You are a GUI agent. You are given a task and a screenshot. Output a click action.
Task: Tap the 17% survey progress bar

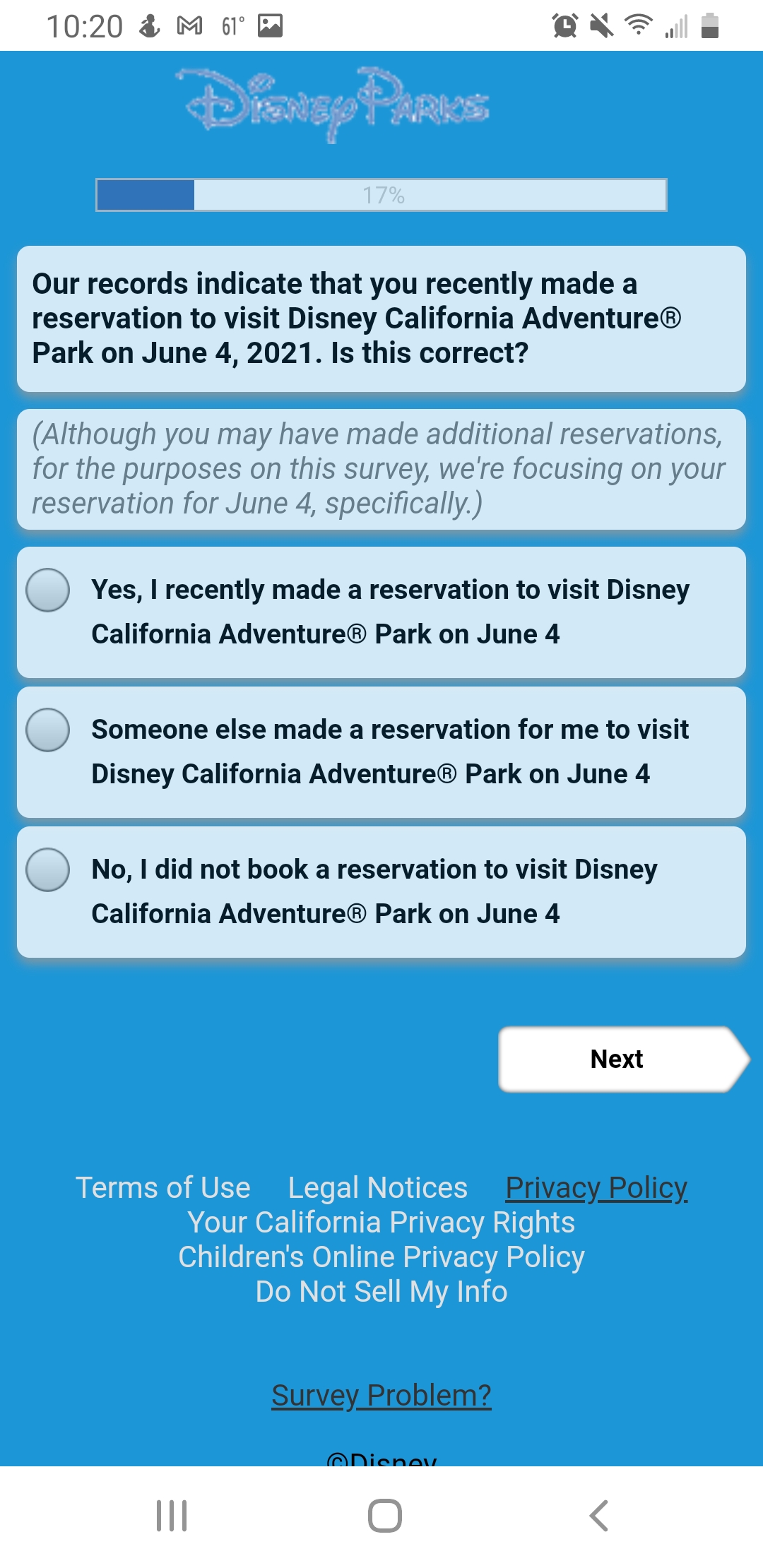(x=381, y=195)
